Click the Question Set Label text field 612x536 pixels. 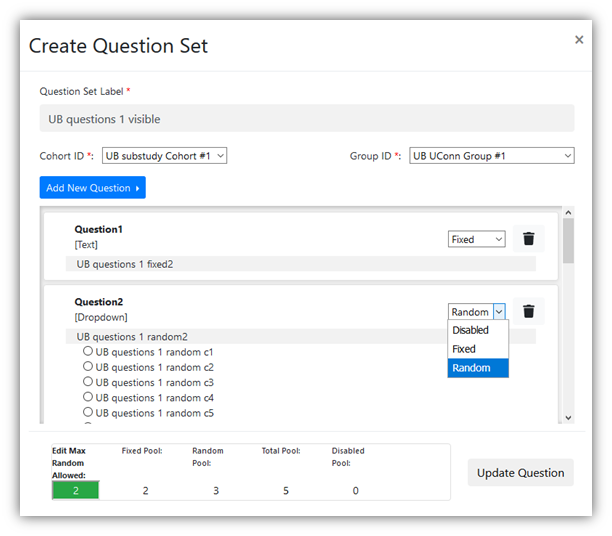click(x=307, y=119)
